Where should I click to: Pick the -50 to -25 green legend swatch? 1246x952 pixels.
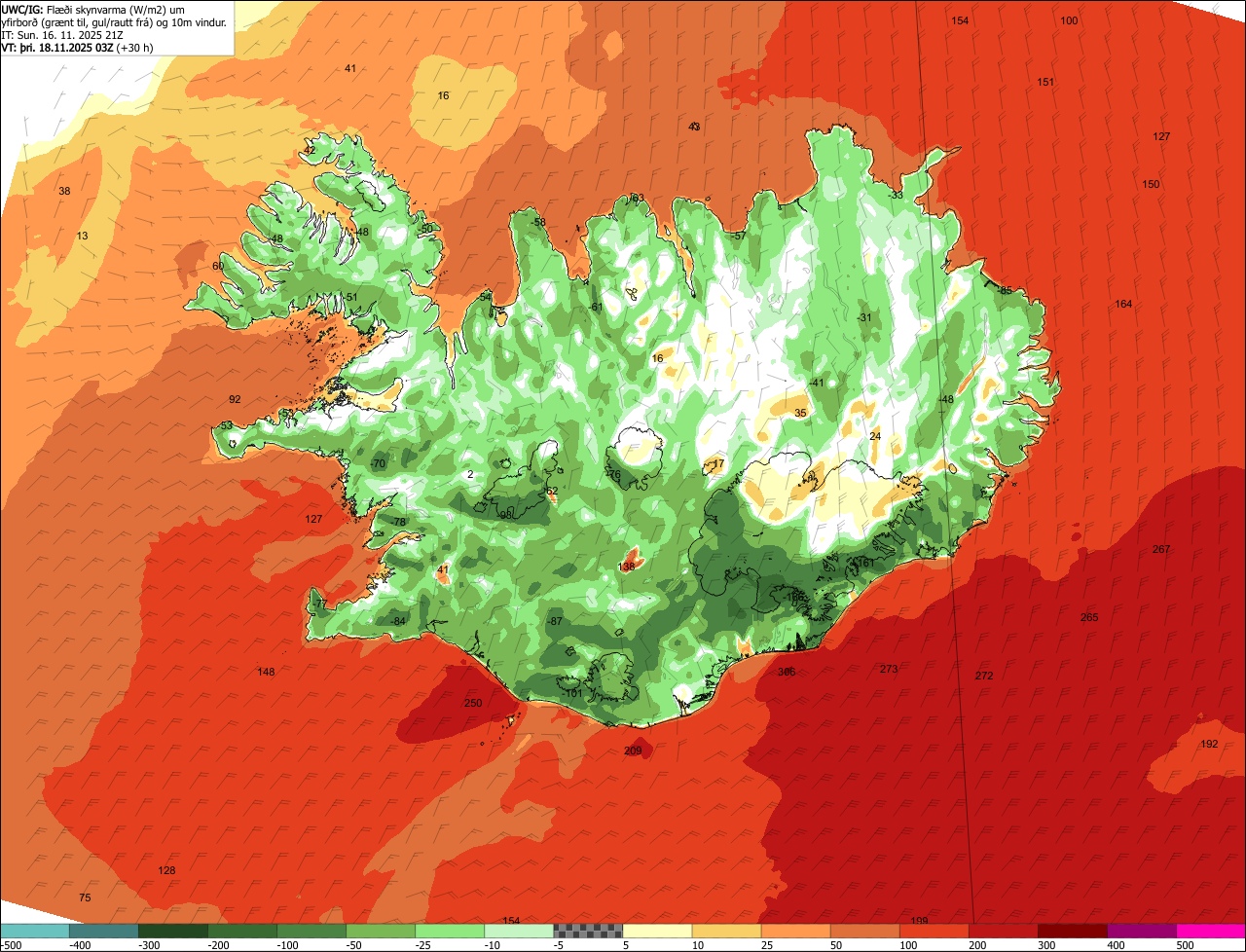[381, 931]
